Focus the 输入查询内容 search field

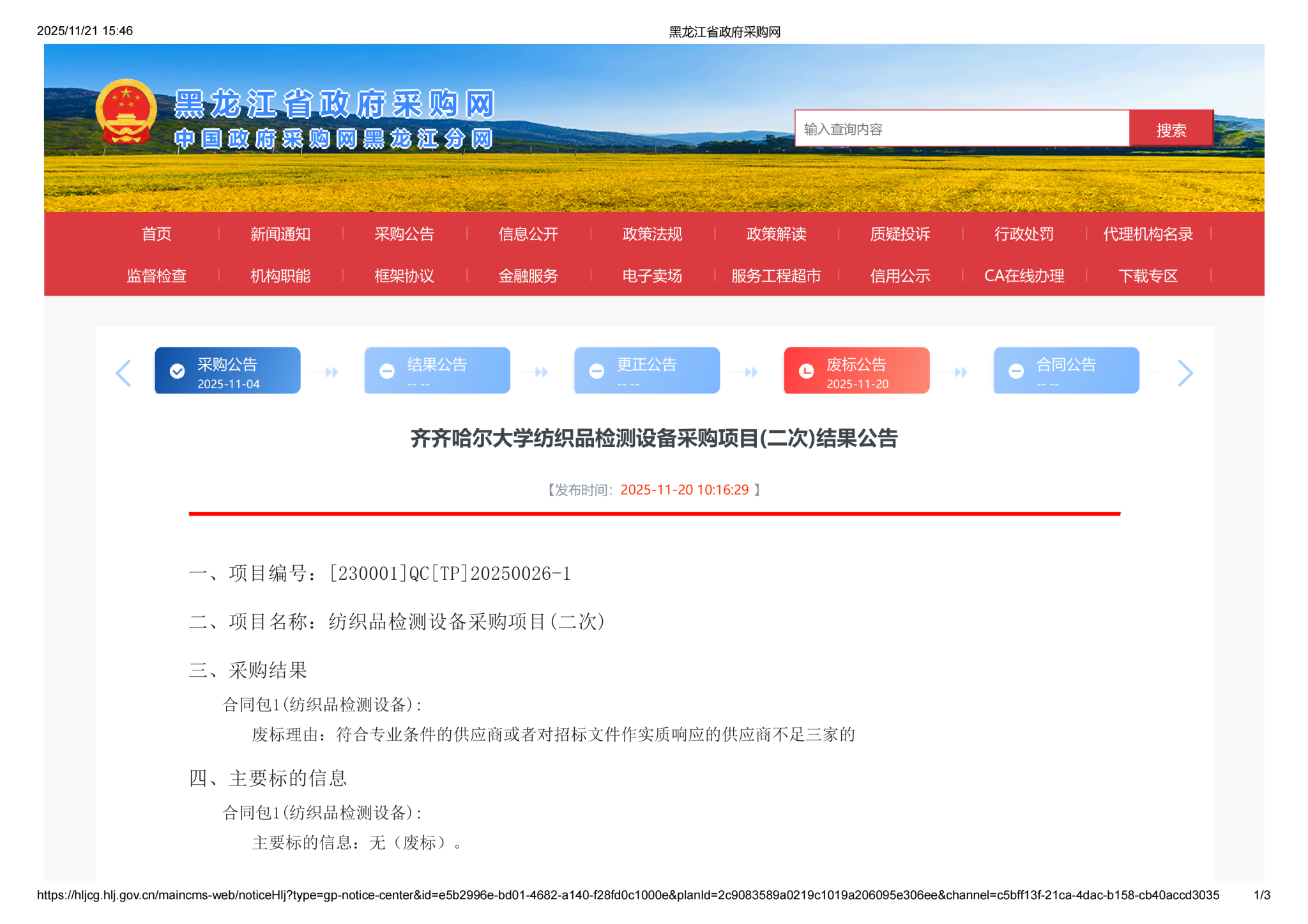(x=961, y=130)
